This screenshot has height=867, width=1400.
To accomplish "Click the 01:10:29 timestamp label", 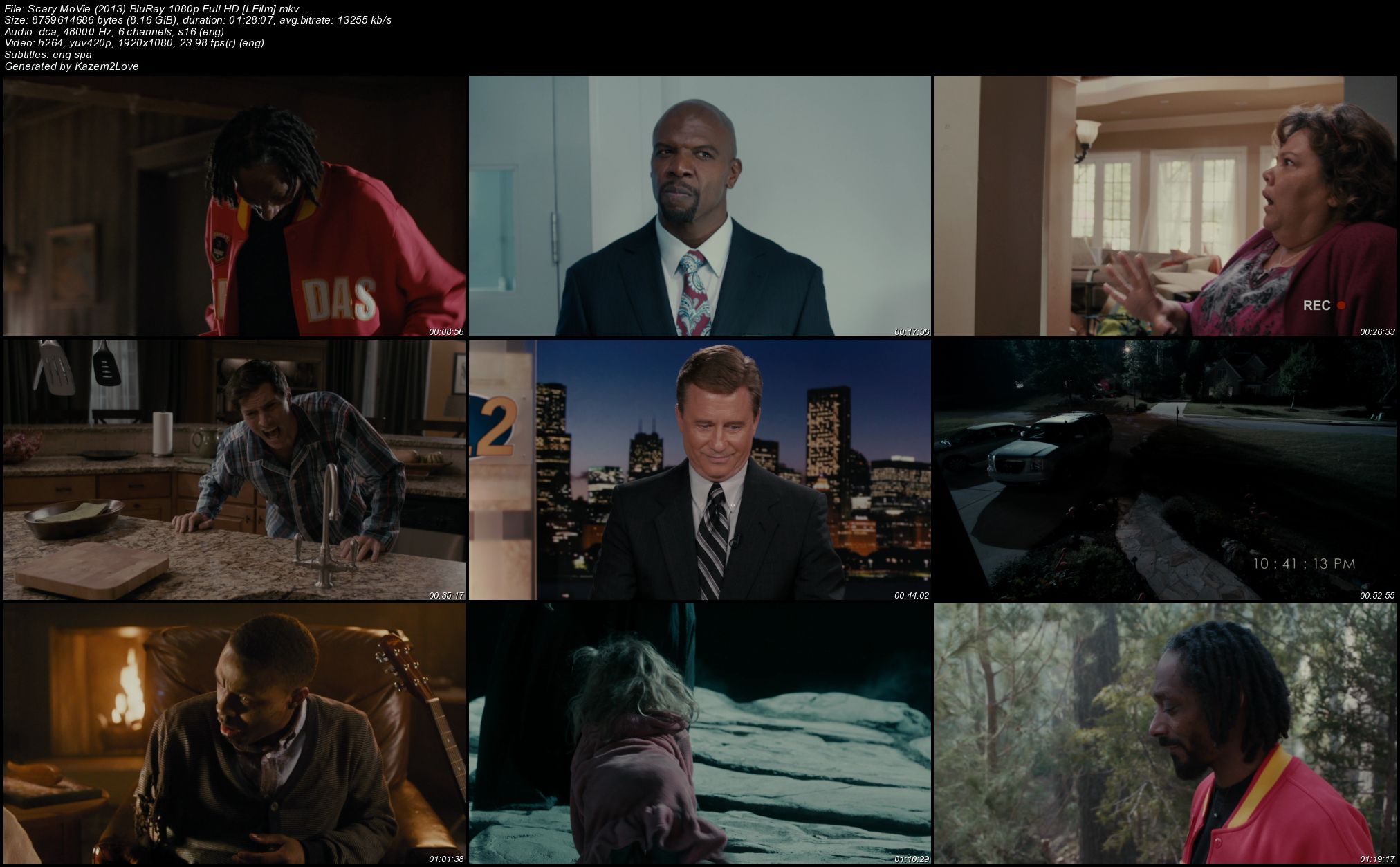I will (x=912, y=859).
